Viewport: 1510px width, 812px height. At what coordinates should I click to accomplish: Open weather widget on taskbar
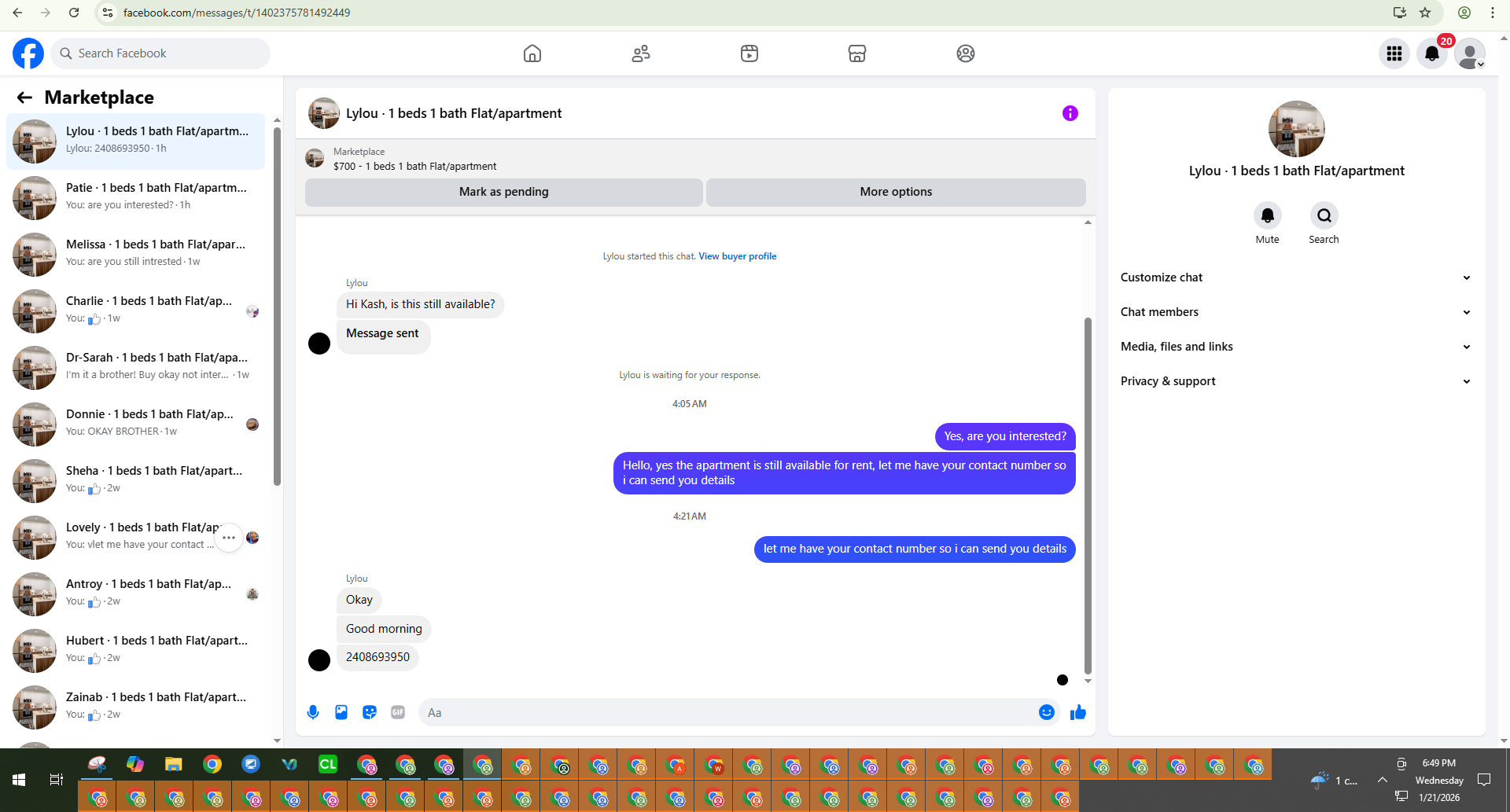(1334, 780)
